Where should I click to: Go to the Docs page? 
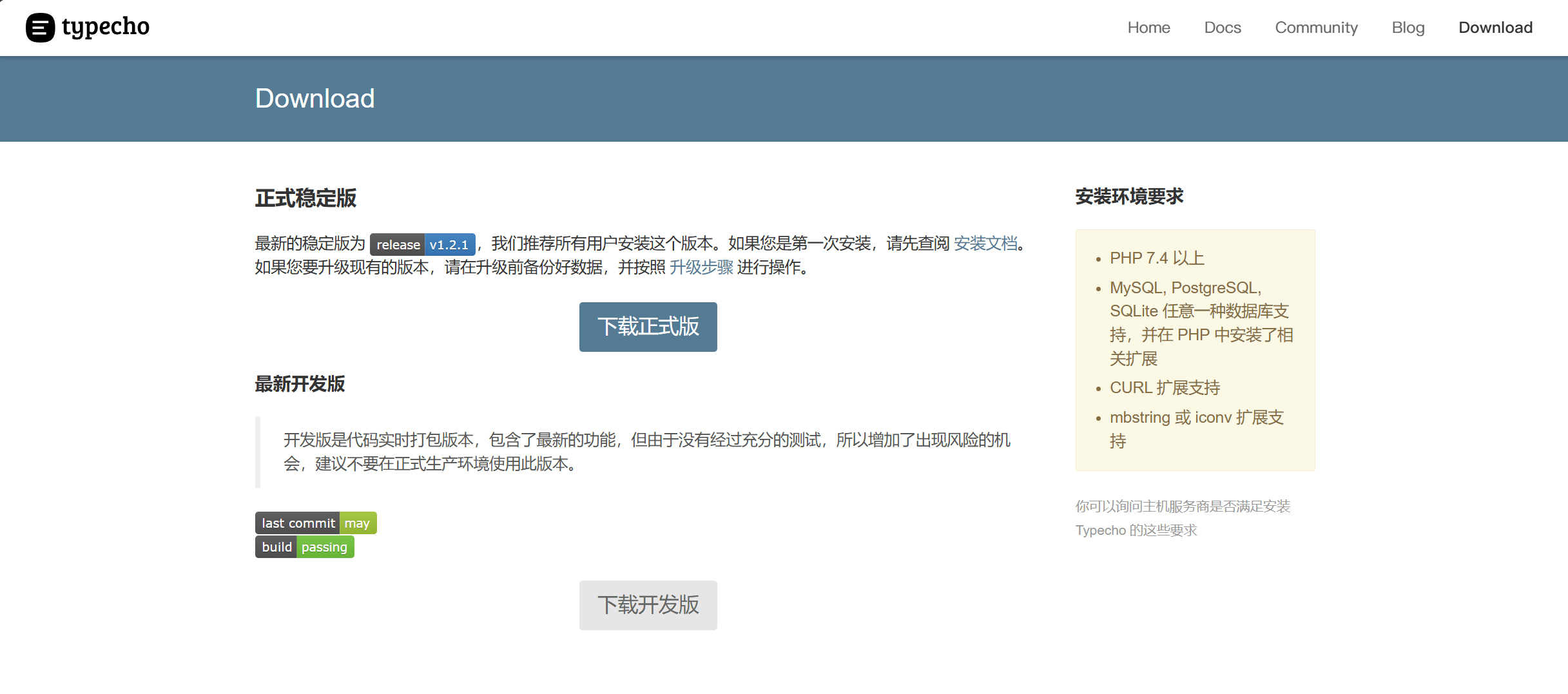coord(1222,28)
